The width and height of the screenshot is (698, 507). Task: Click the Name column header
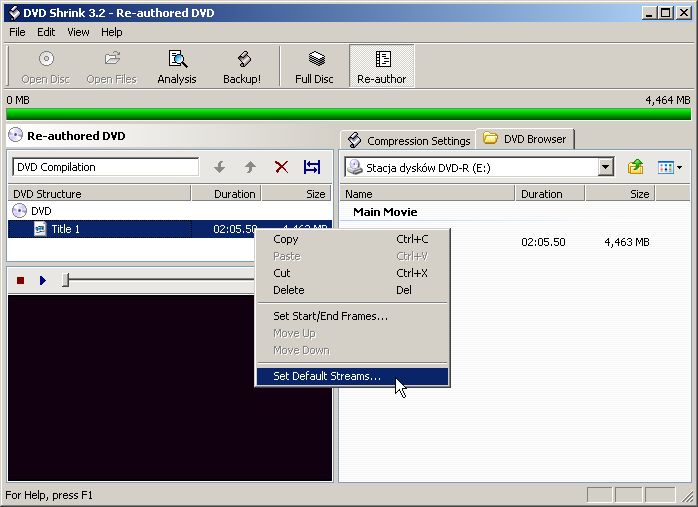427,194
